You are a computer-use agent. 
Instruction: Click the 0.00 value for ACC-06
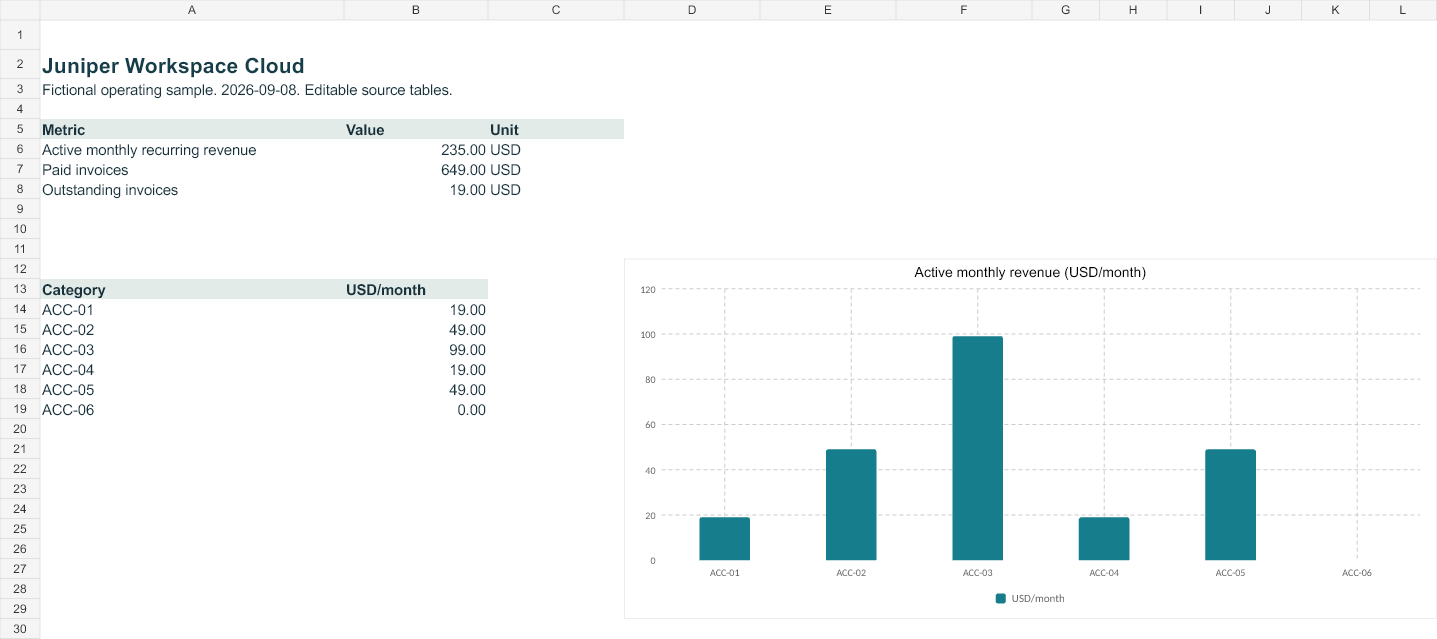(416, 410)
